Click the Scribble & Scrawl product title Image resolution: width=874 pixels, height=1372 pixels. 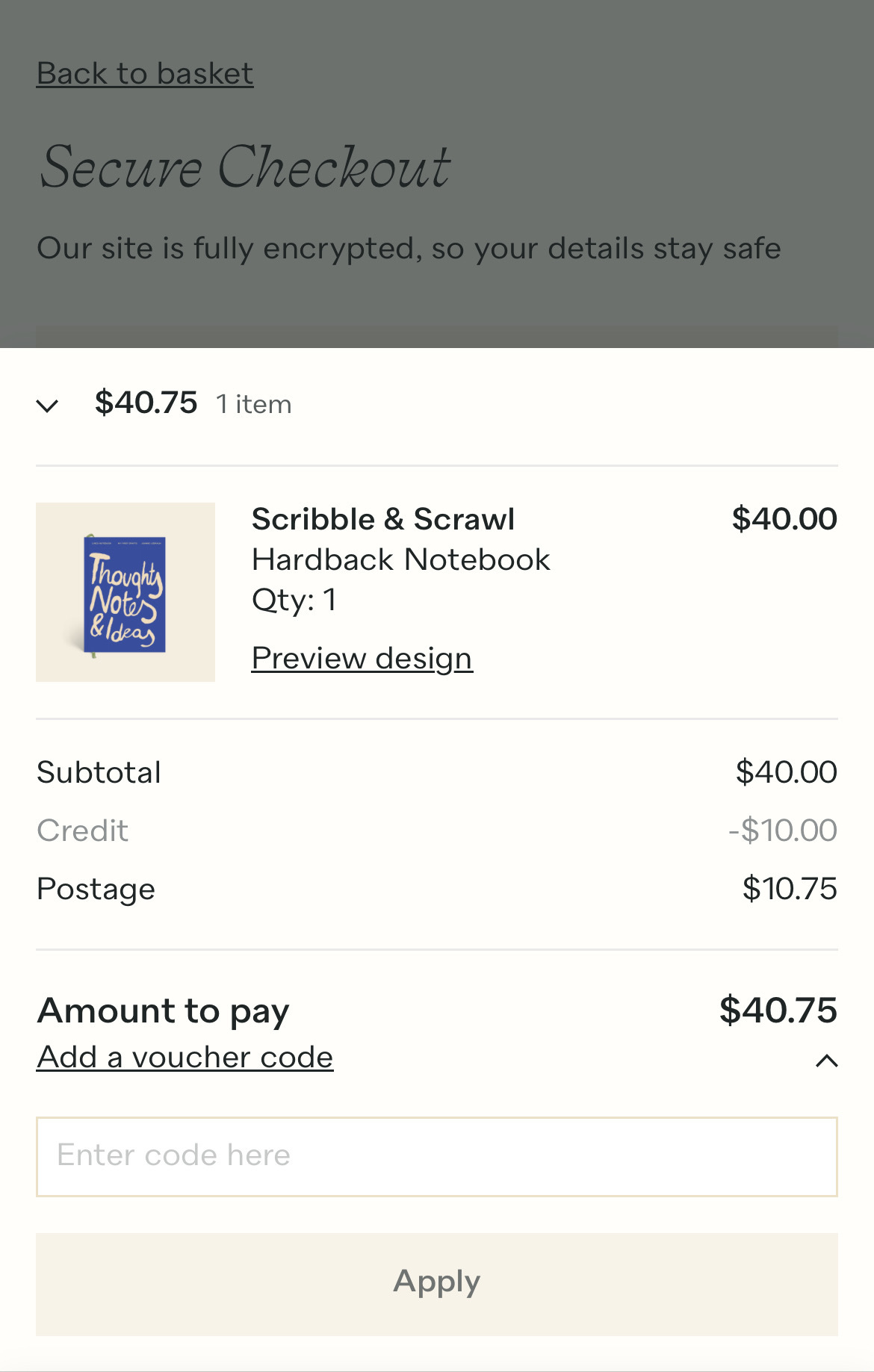(383, 518)
